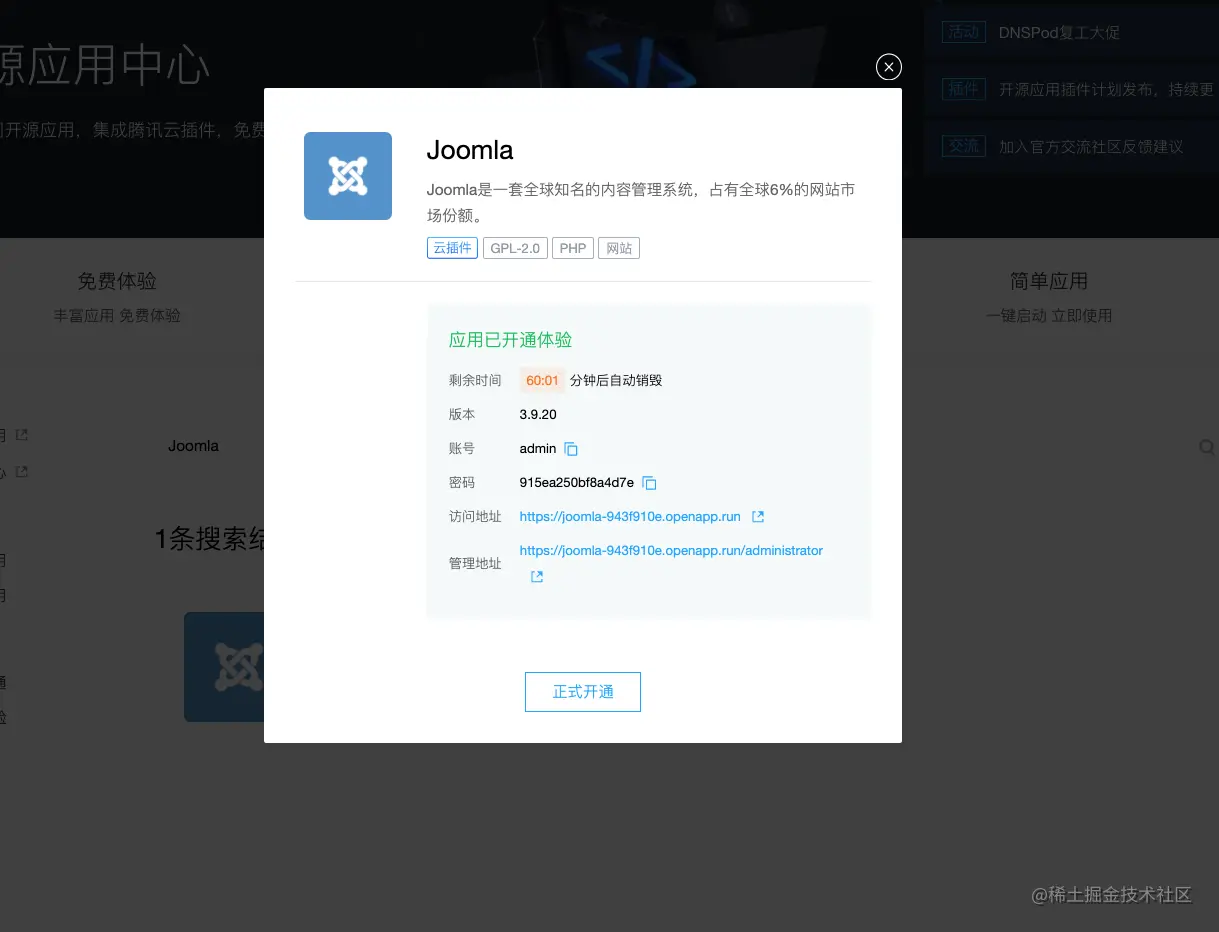Open the 管理地址 external link icon

point(536,576)
